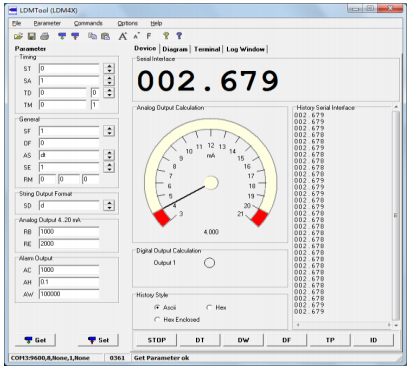Click the F font toolbar icon

pos(149,36)
